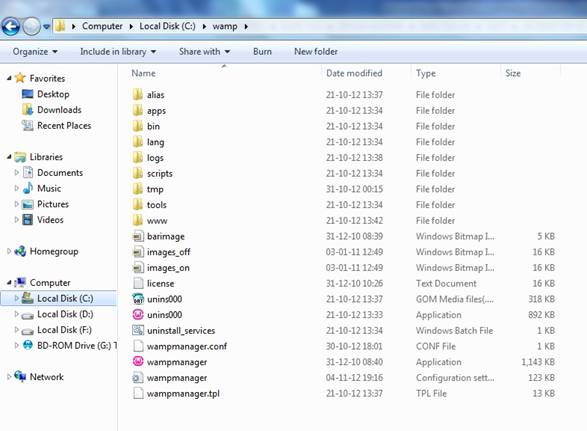Select the 'logs' folder name
Image resolution: width=587 pixels, height=431 pixels.
pyautogui.click(x=155, y=158)
